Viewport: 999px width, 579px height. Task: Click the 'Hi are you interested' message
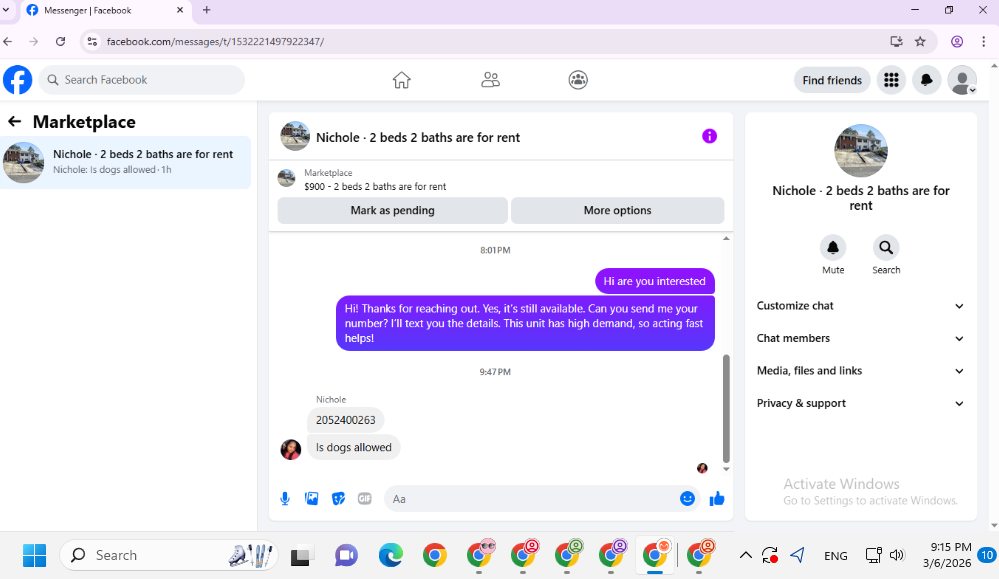pos(654,281)
